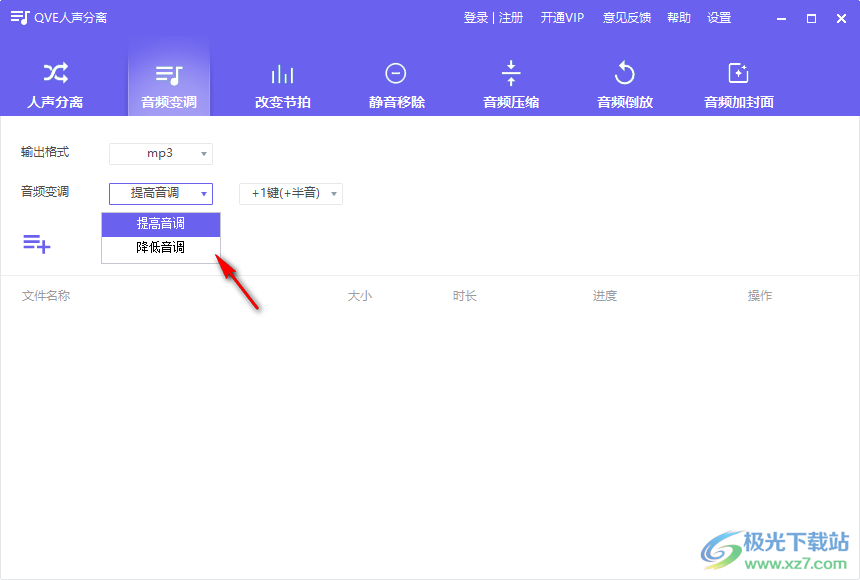Switch to the 音频变调 pitch shift tool
This screenshot has width=860, height=580.
pos(168,83)
